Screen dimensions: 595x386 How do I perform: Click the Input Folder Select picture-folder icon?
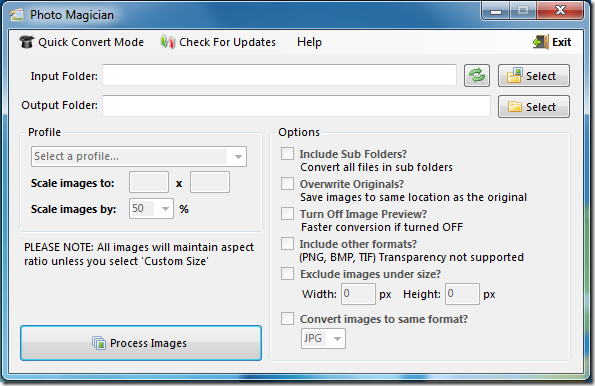point(515,75)
